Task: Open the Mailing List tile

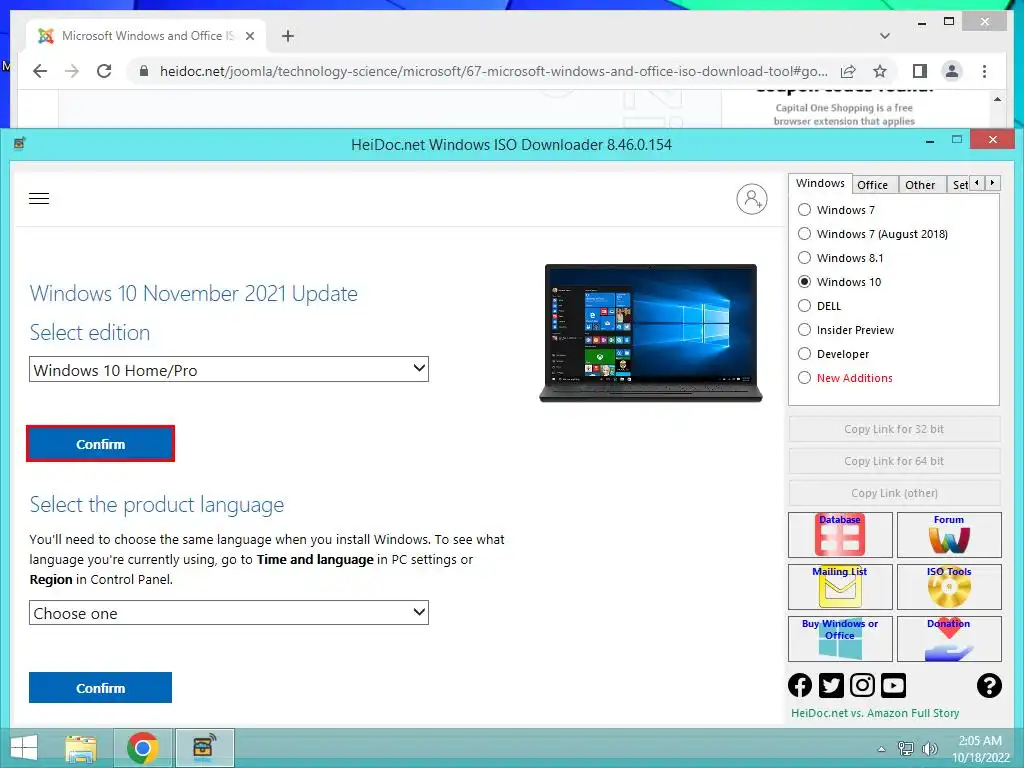Action: click(x=840, y=586)
